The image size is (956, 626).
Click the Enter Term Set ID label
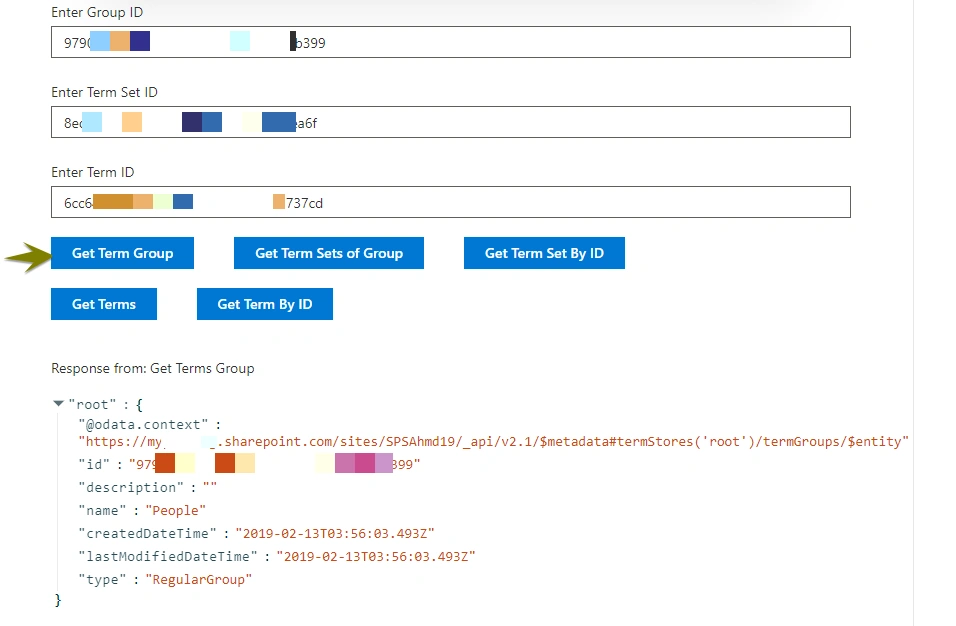[104, 92]
